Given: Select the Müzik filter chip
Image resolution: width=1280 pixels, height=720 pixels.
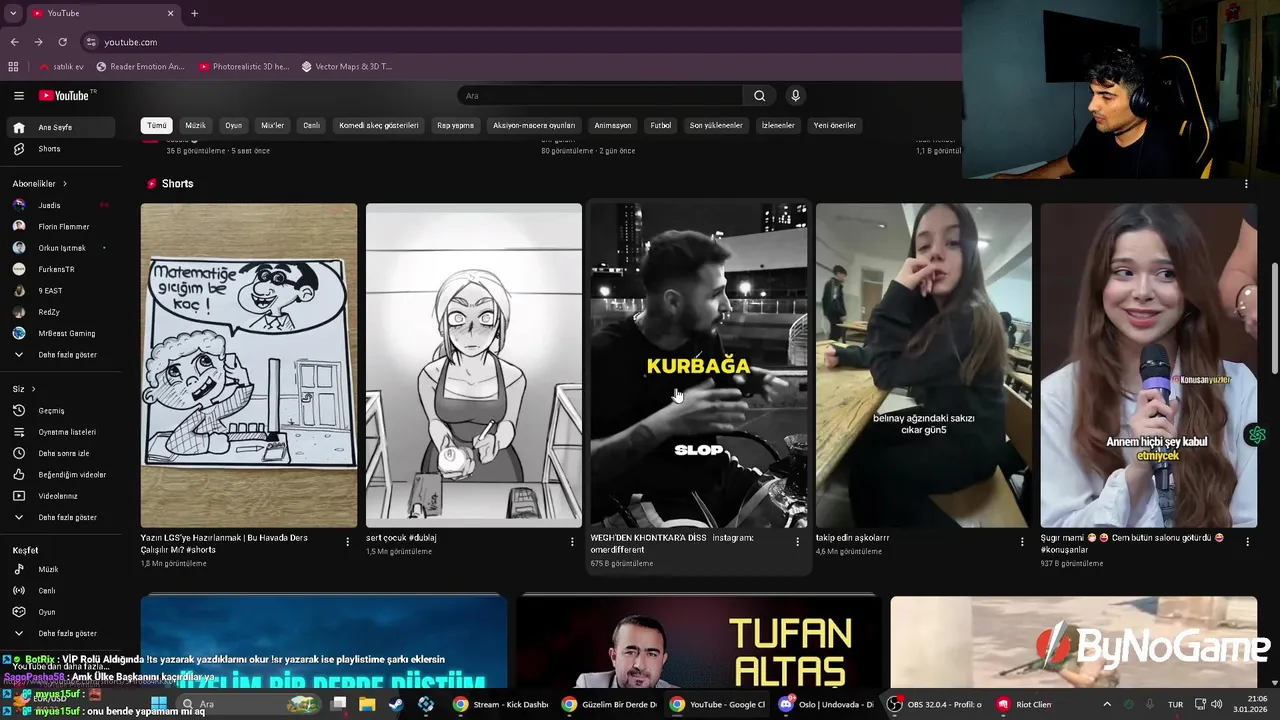Looking at the screenshot, I should tap(196, 125).
